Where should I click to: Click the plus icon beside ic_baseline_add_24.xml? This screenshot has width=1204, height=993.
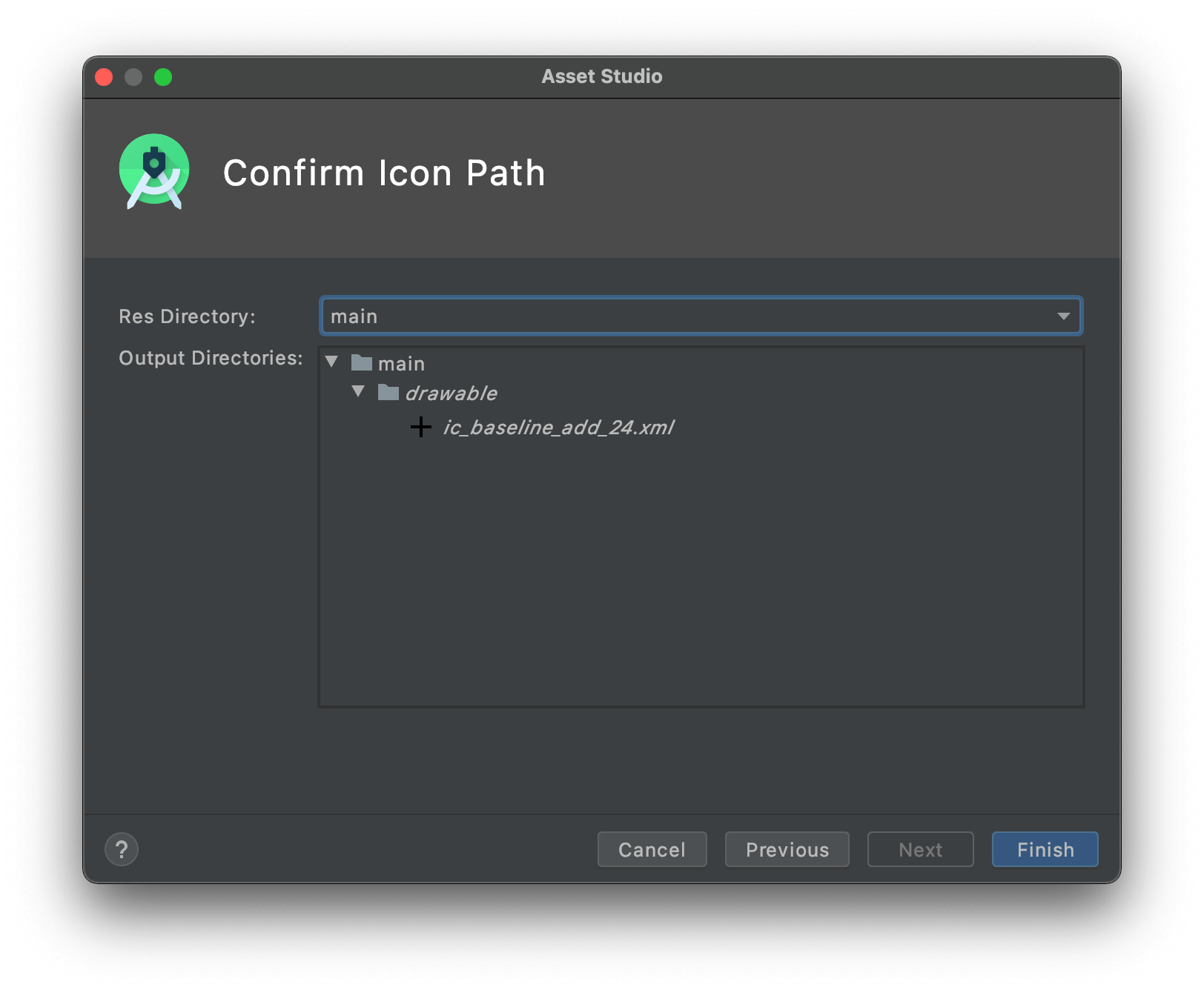point(420,427)
